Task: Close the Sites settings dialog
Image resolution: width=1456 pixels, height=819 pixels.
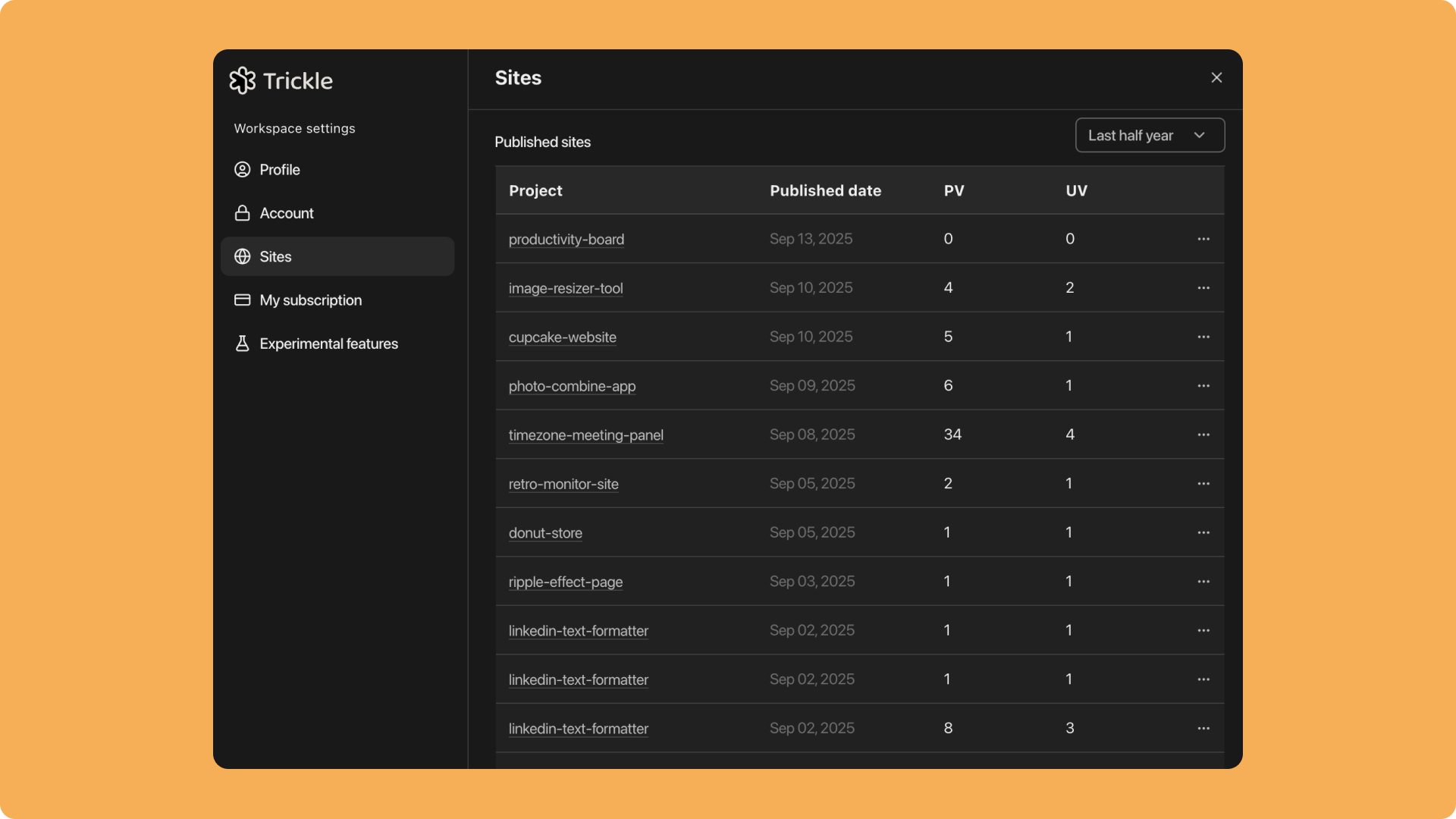Action: click(x=1216, y=77)
